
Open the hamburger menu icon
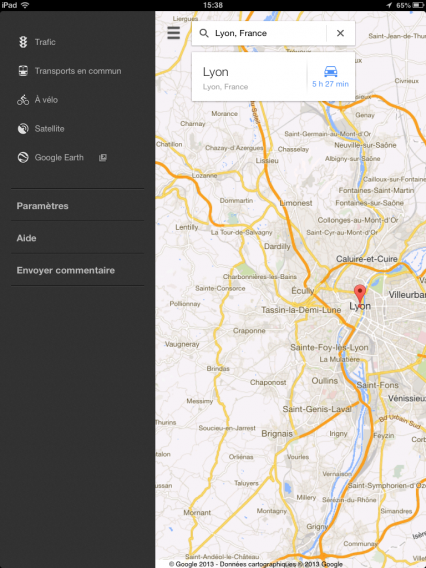tap(174, 33)
